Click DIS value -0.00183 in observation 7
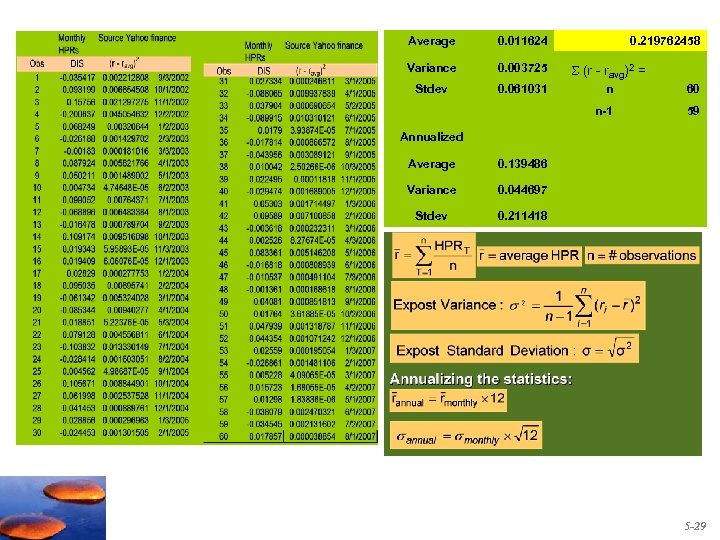The image size is (720, 540). 79,151
